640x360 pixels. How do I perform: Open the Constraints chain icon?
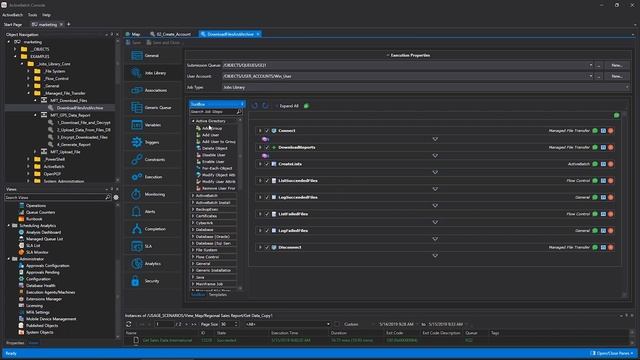pyautogui.click(x=137, y=160)
